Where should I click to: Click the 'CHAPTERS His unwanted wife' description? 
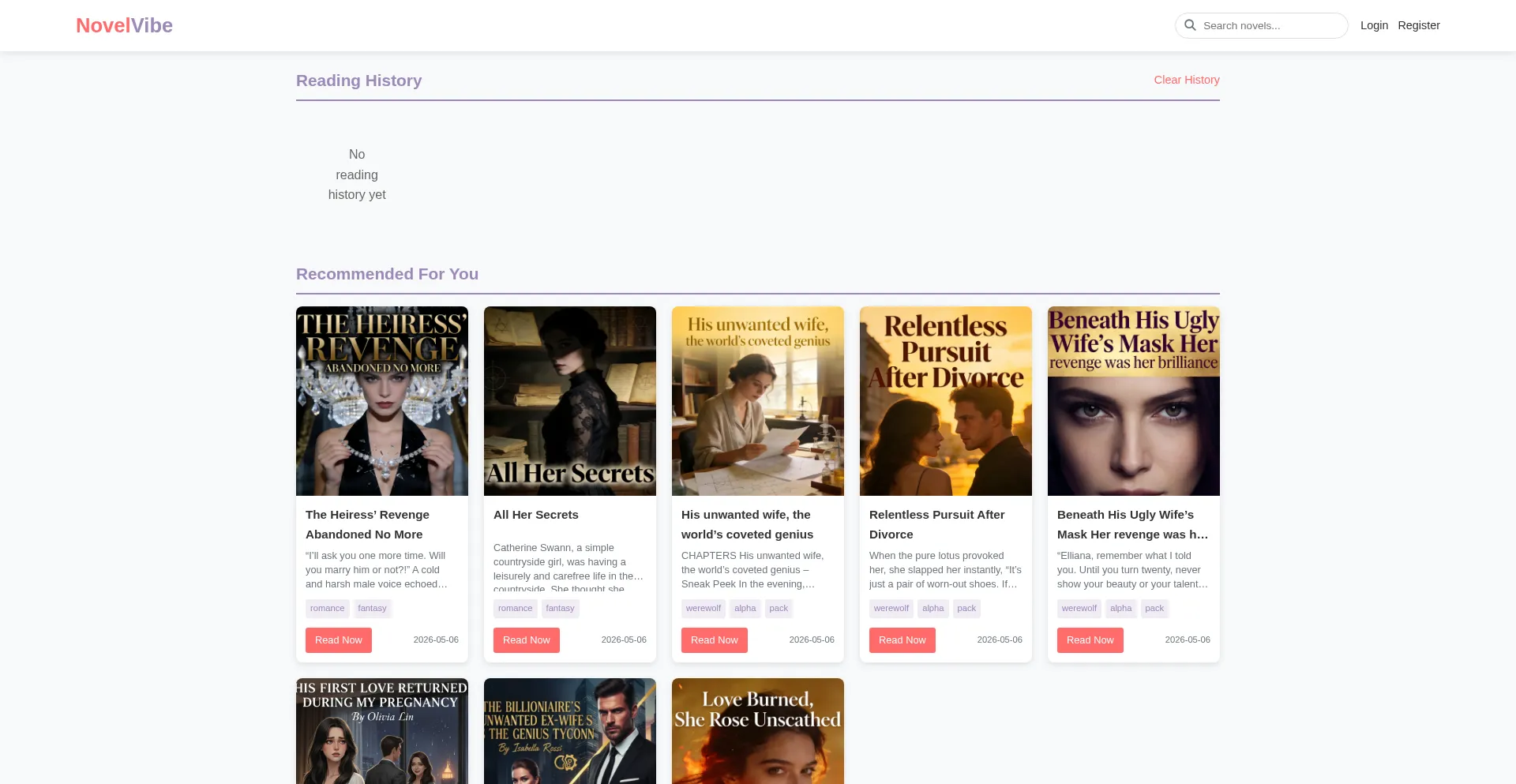pyautogui.click(x=758, y=570)
